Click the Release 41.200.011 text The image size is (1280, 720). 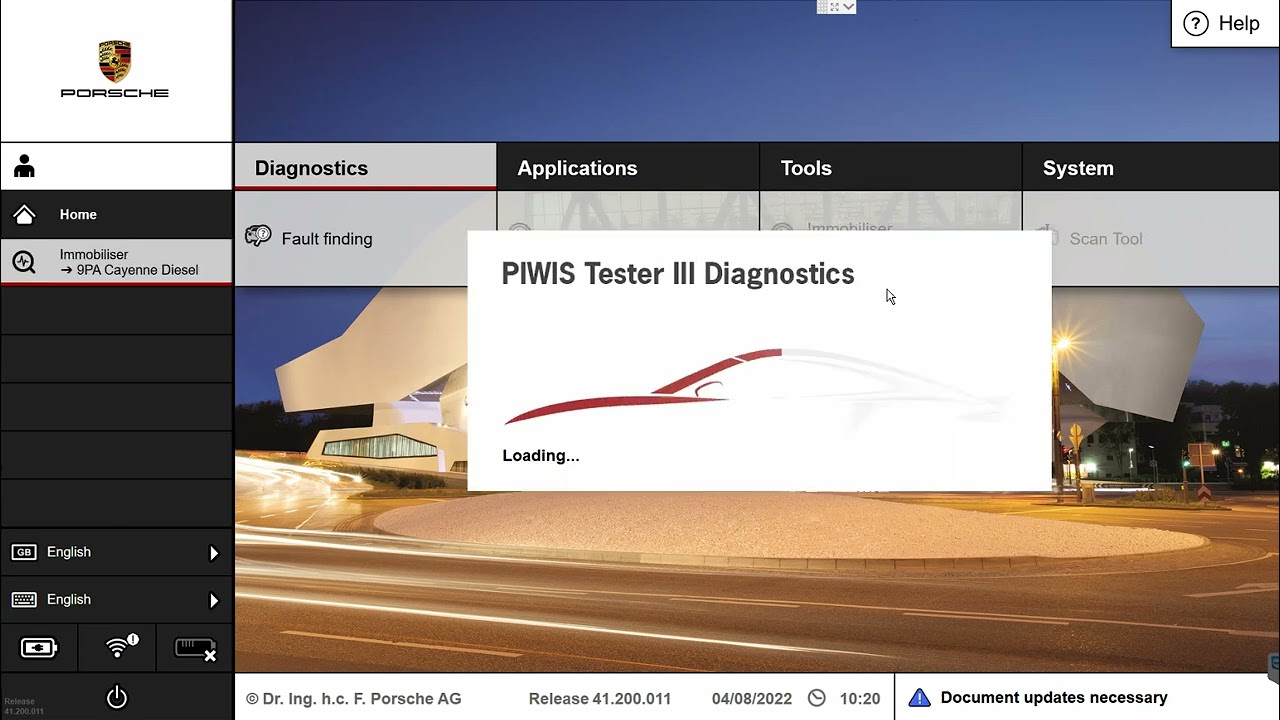point(599,699)
